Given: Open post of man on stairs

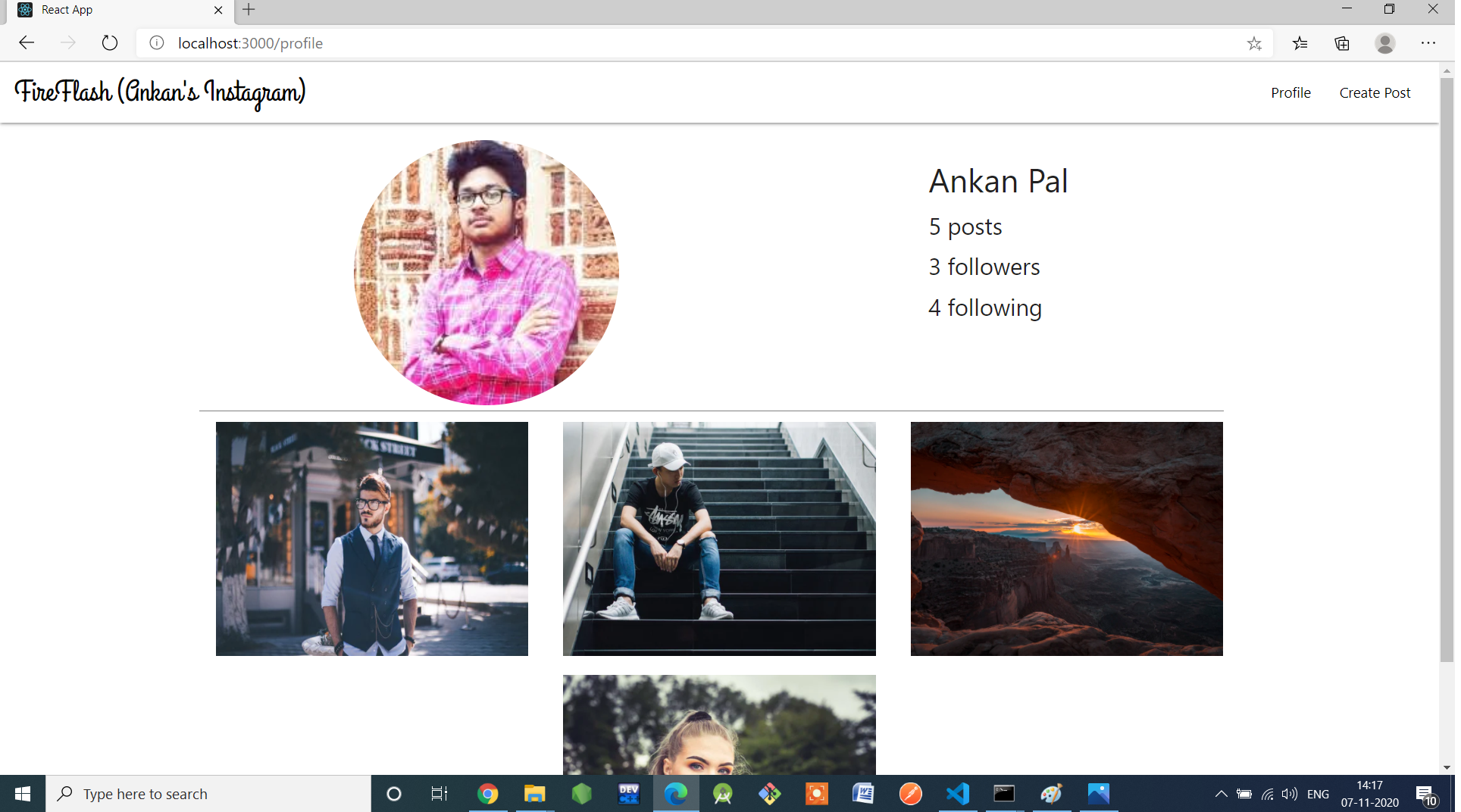Looking at the screenshot, I should coord(719,539).
